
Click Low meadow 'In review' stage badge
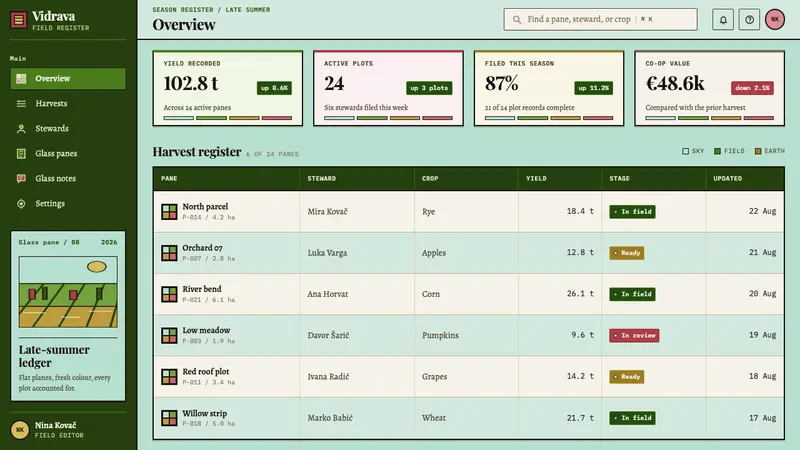tap(634, 336)
